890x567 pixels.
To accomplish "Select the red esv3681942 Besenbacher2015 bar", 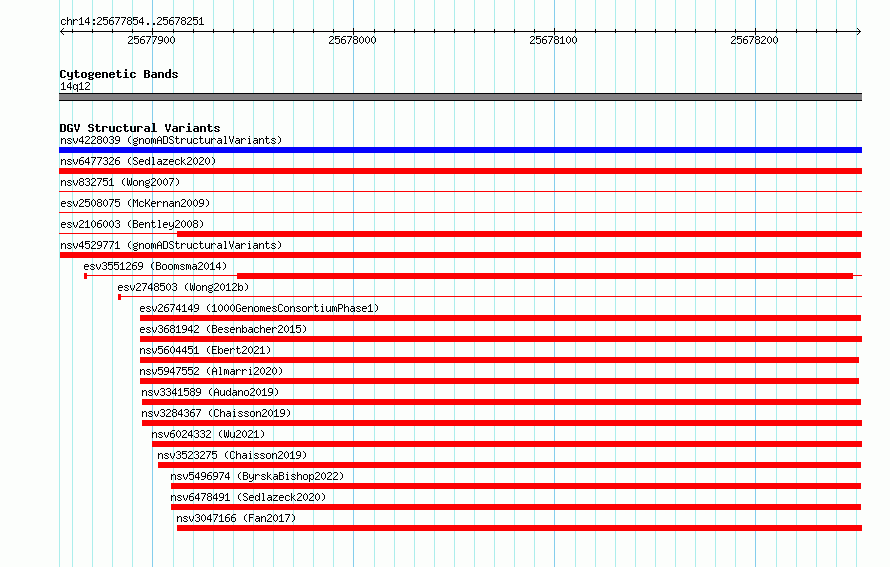I will click(x=501, y=339).
